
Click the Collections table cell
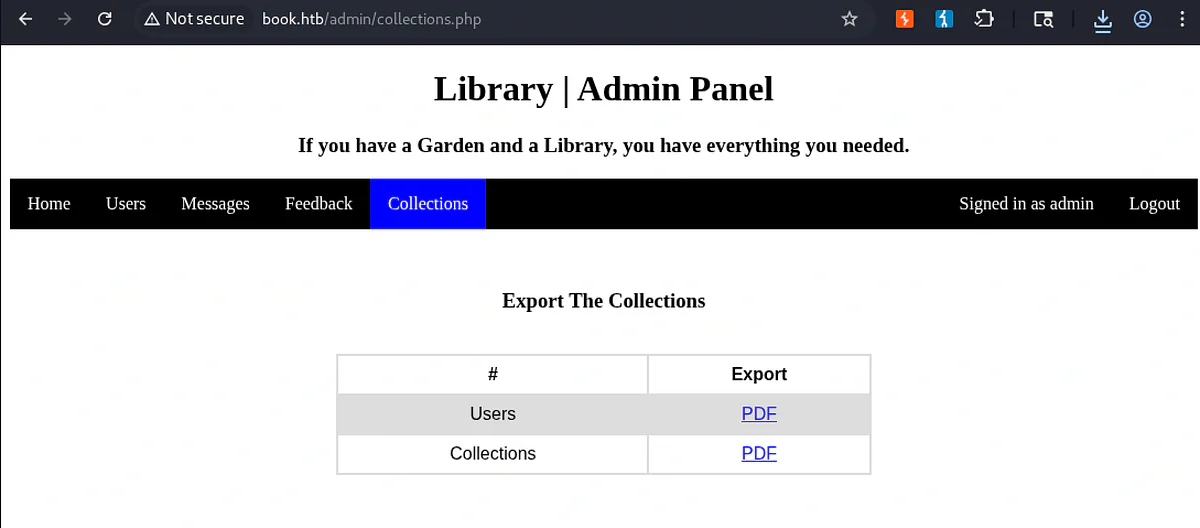[493, 454]
